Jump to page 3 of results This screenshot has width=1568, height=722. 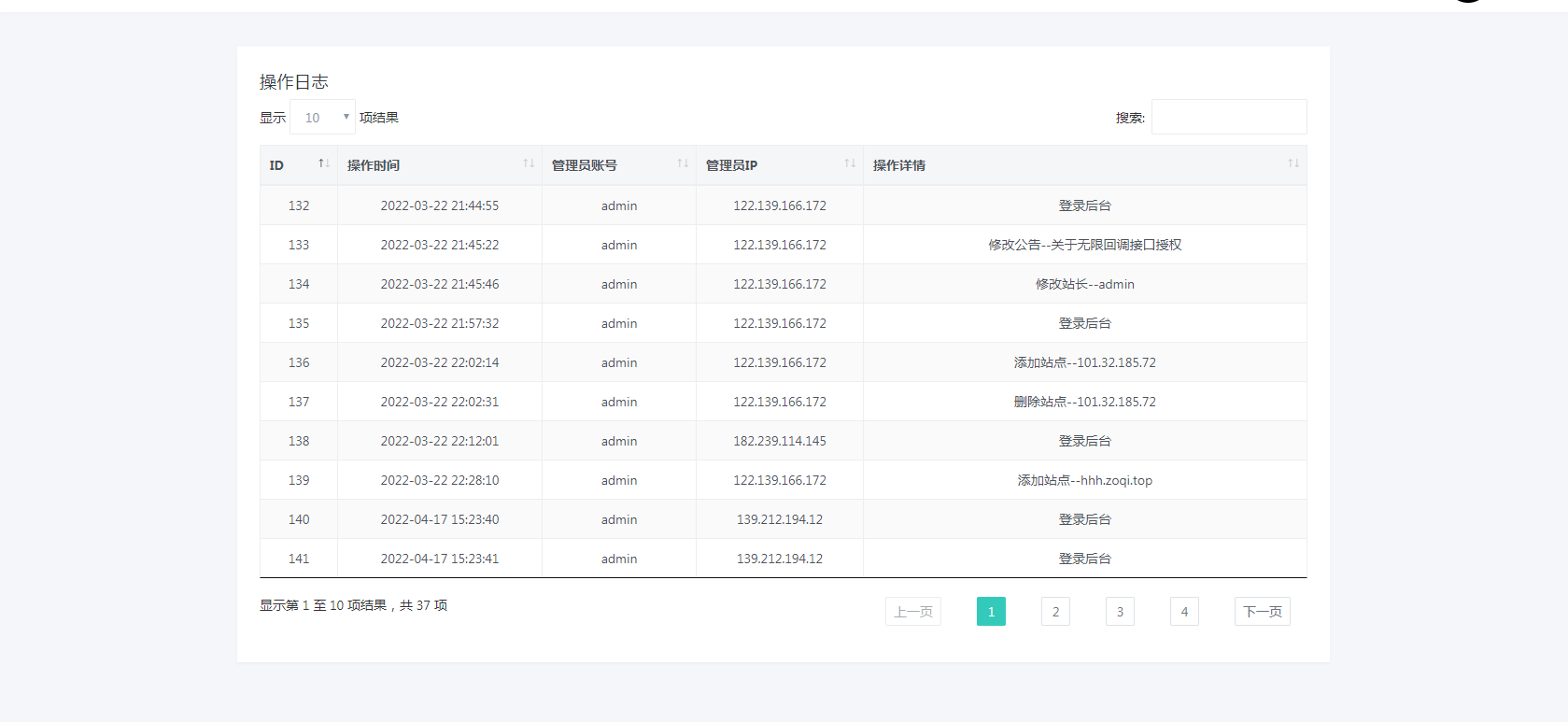point(1120,612)
